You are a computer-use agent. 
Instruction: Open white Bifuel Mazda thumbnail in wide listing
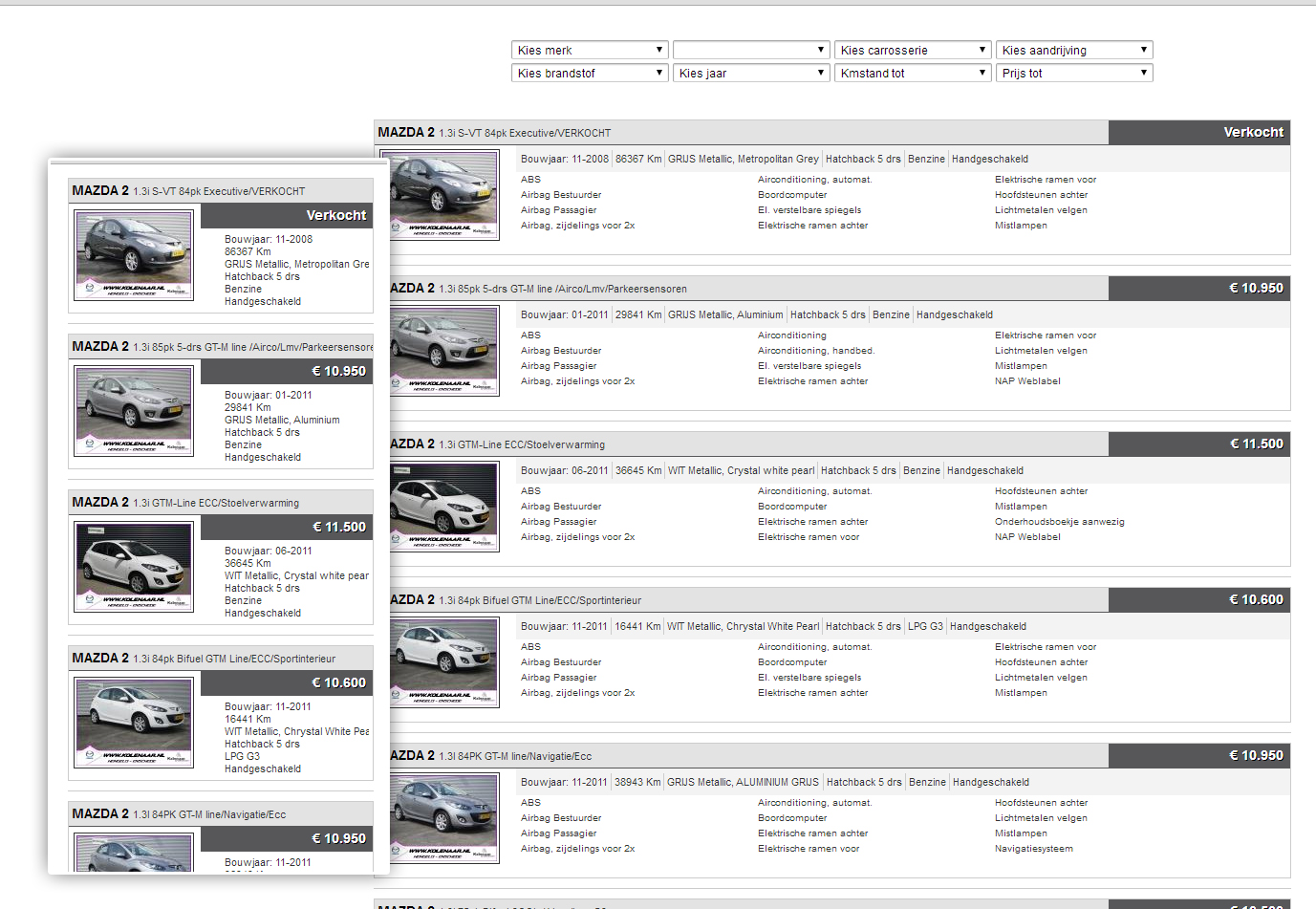pos(444,661)
